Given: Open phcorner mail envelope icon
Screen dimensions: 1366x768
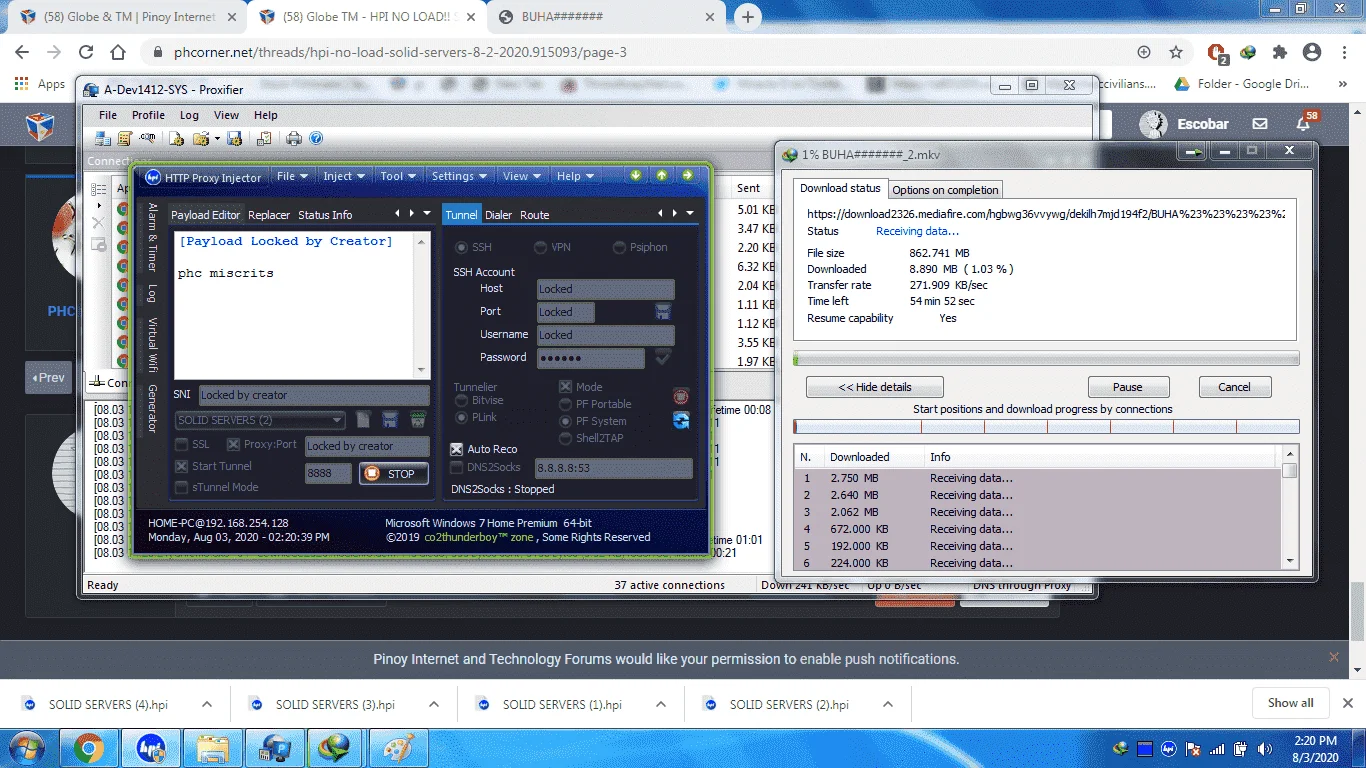Looking at the screenshot, I should pyautogui.click(x=1260, y=124).
